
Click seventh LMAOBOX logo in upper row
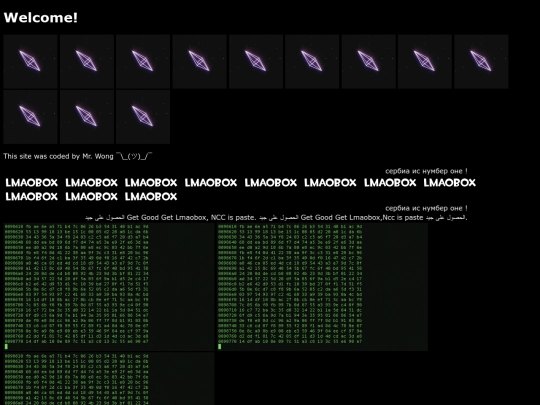pyautogui.click(x=390, y=183)
